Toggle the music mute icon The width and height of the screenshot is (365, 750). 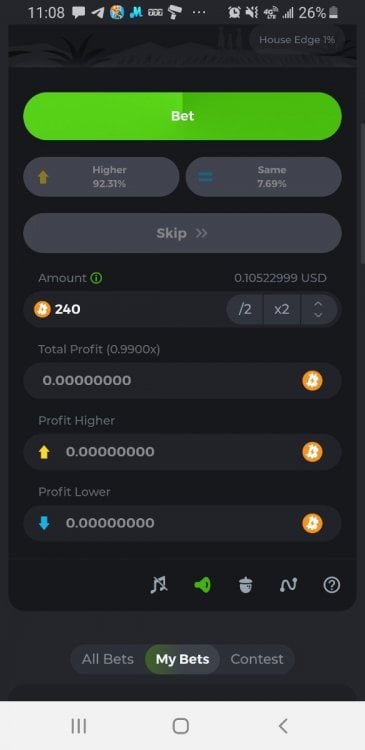coord(159,585)
